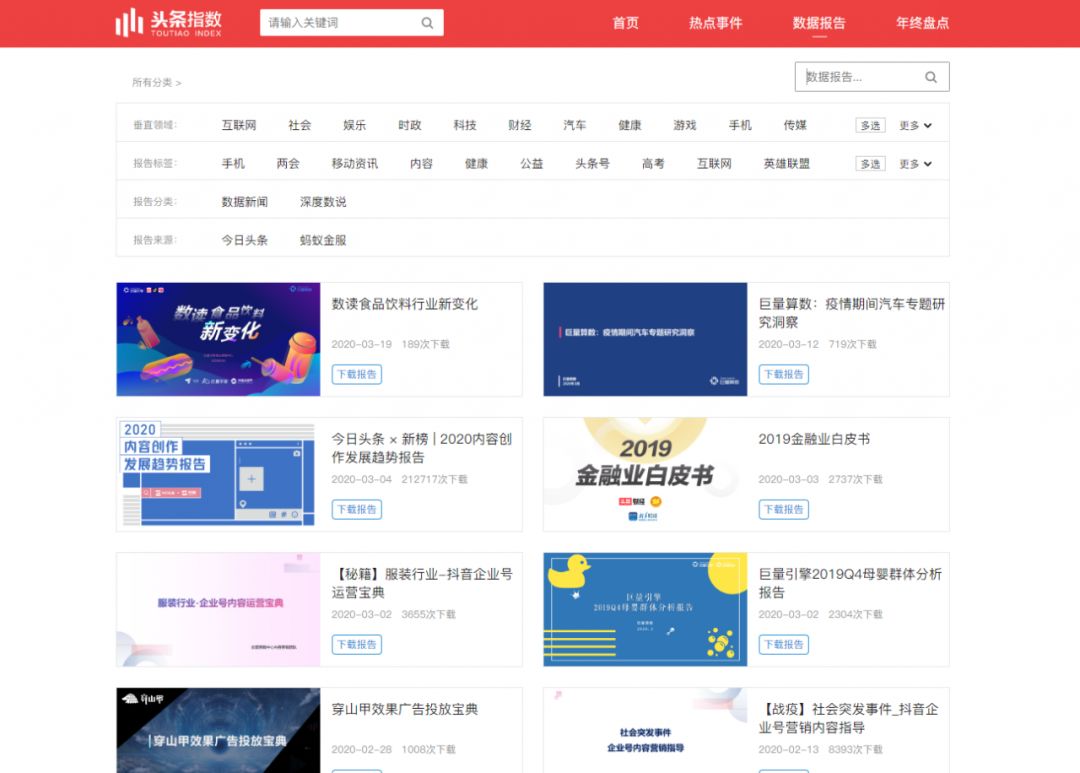Download the 2019金融业白皮书 report
The width and height of the screenshot is (1080, 773).
783,509
